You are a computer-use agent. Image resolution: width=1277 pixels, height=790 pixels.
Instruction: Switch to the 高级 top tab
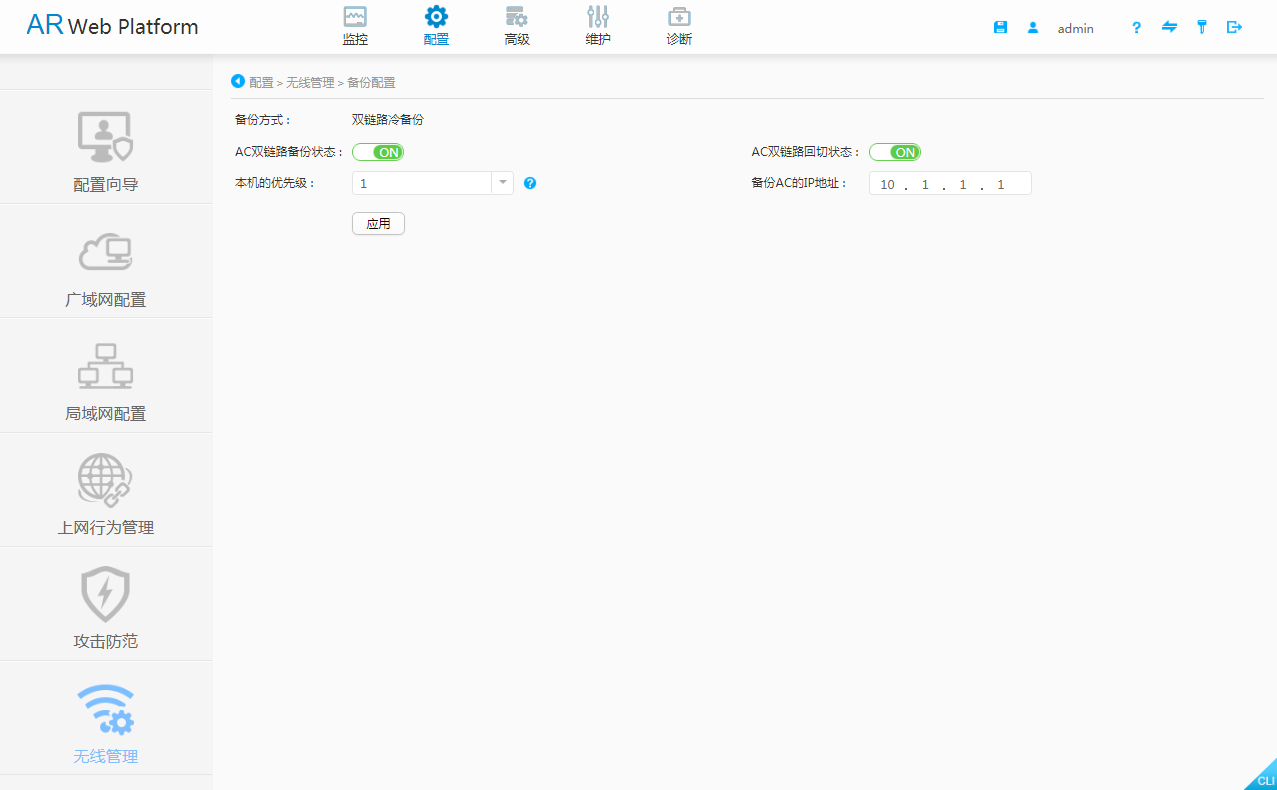[x=516, y=27]
